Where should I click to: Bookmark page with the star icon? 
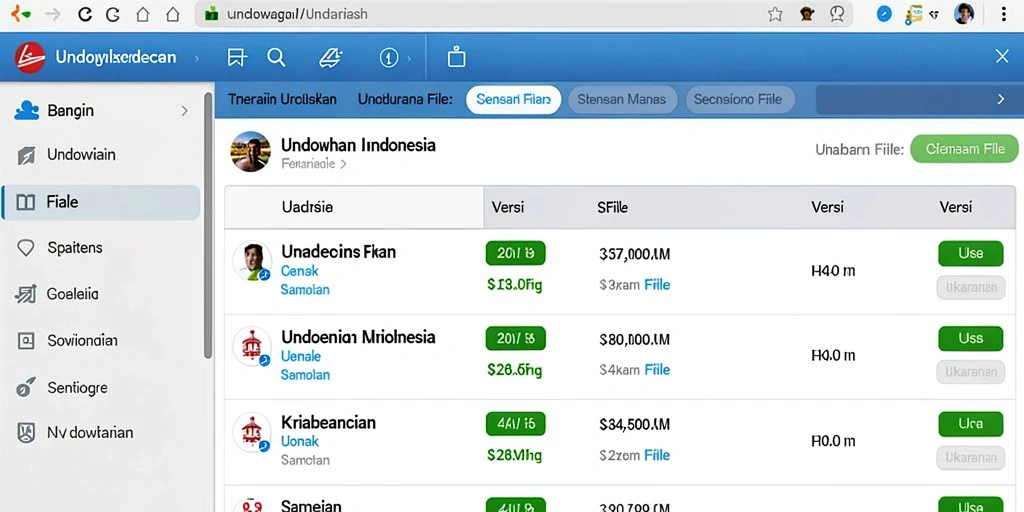tap(775, 14)
